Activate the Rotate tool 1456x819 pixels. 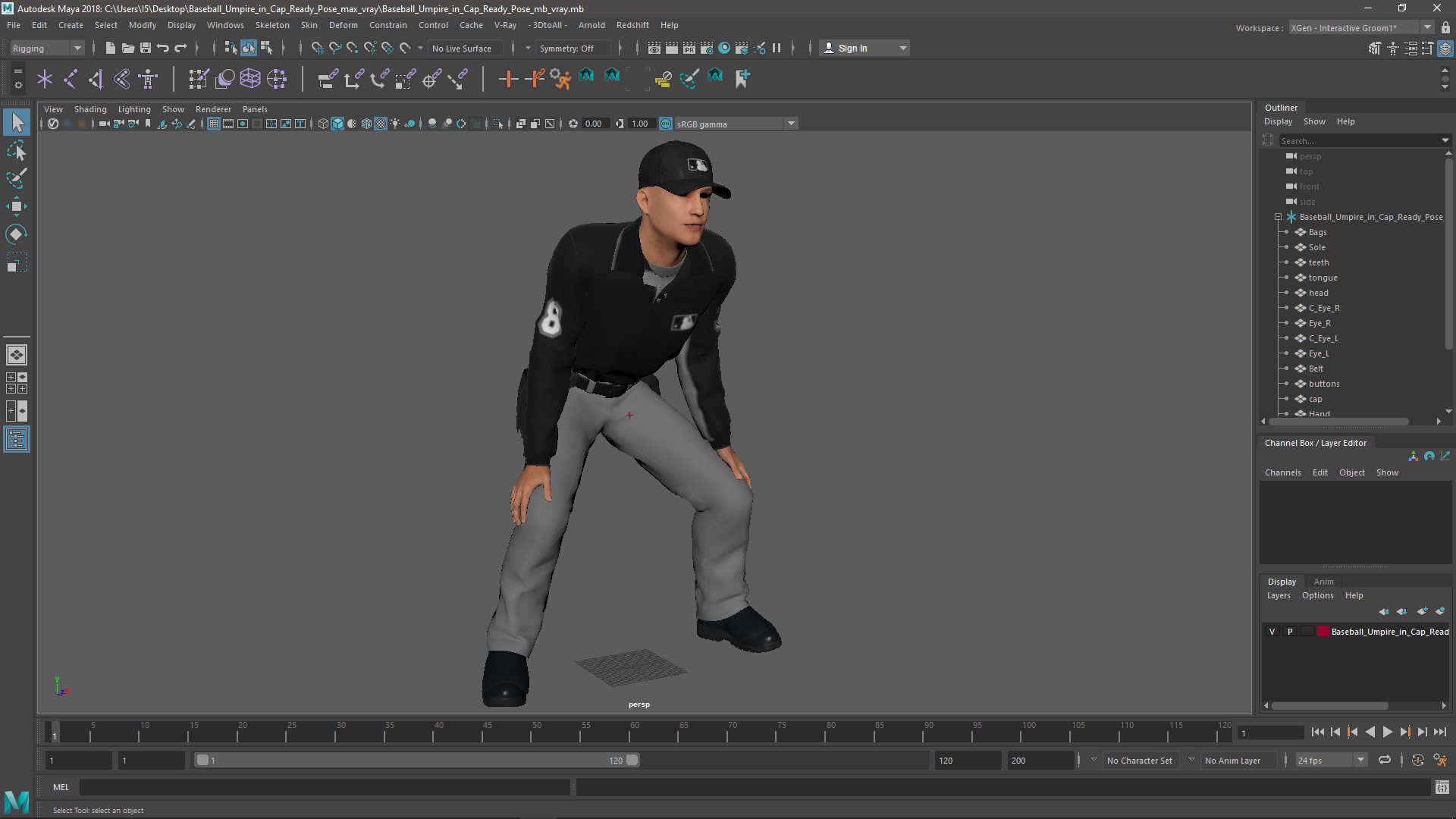[x=17, y=234]
